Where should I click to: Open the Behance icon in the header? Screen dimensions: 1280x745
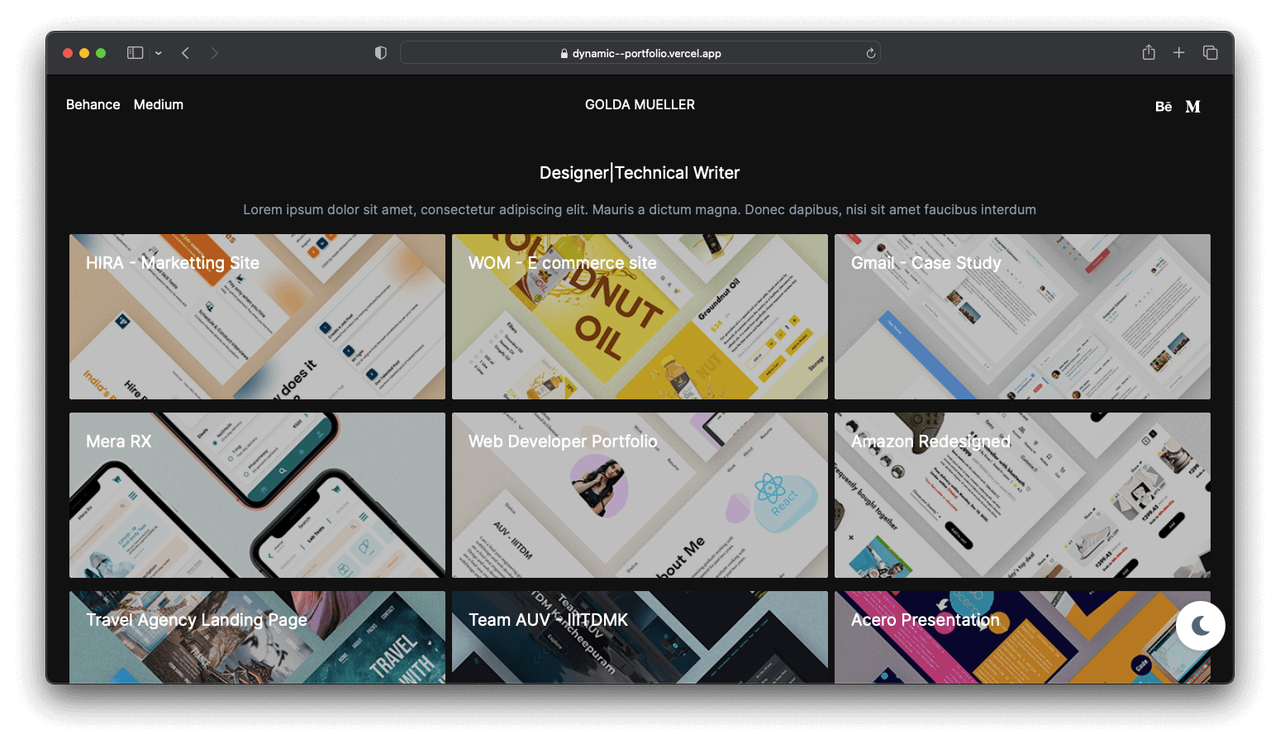coord(1163,106)
